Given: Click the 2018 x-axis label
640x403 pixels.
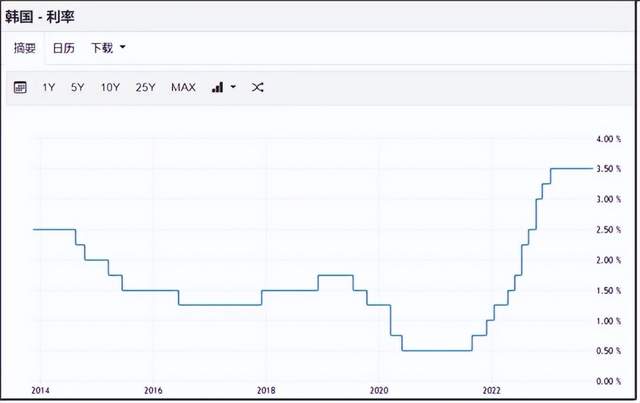Looking at the screenshot, I should (x=266, y=391).
